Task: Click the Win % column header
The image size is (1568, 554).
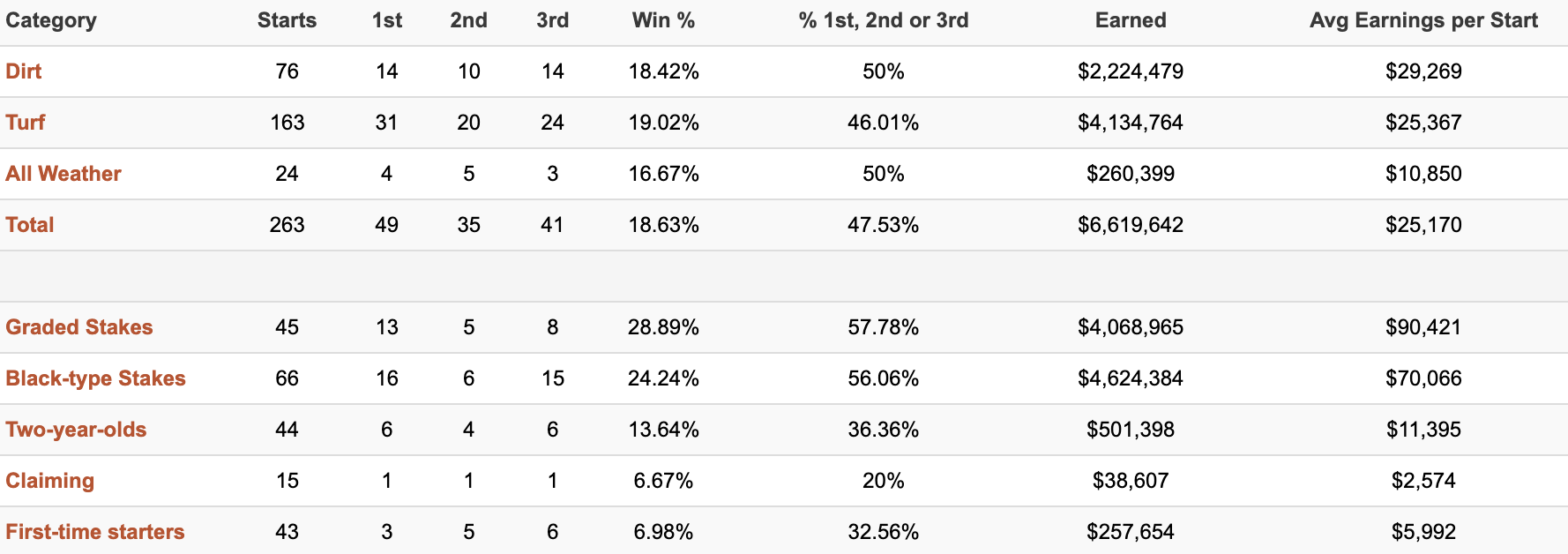Action: (x=664, y=20)
